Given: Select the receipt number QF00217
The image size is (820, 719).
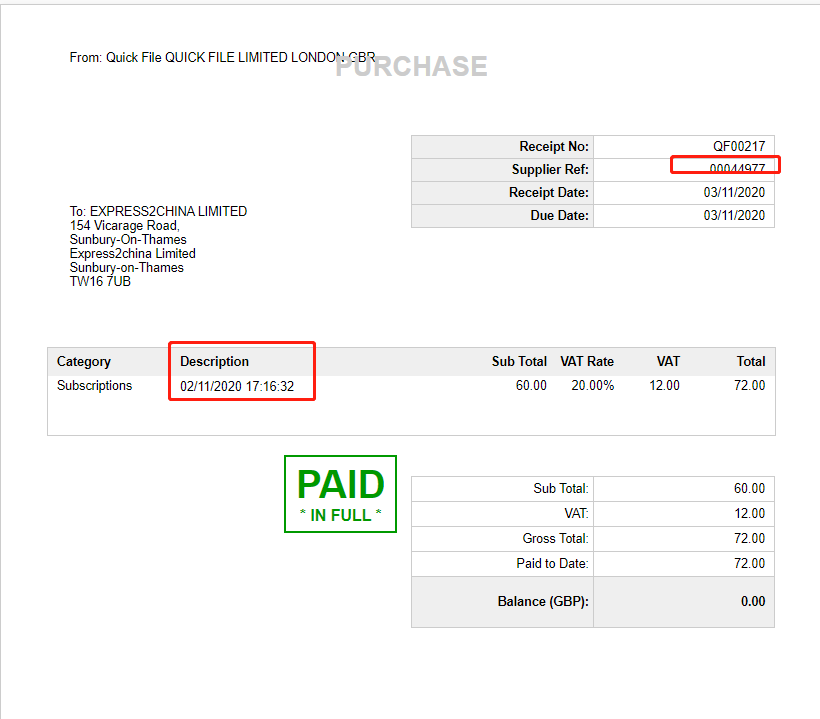Looking at the screenshot, I should point(738,147).
